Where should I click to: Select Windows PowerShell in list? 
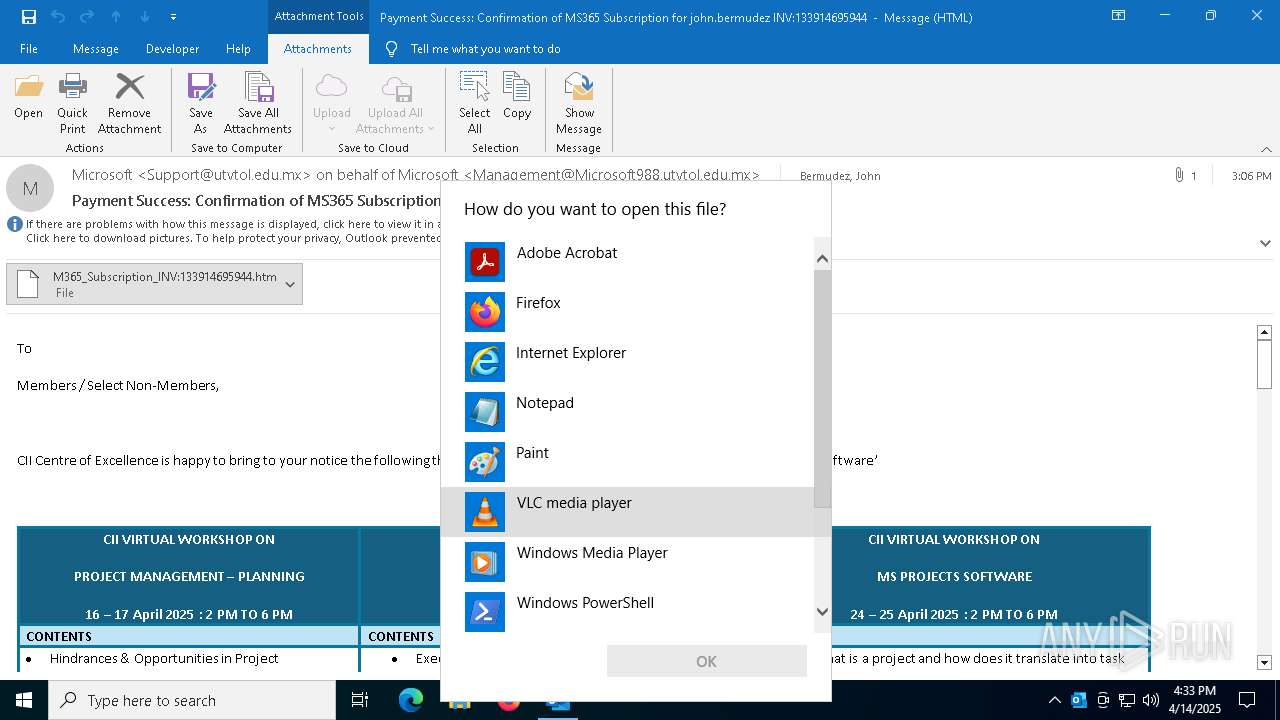627,612
